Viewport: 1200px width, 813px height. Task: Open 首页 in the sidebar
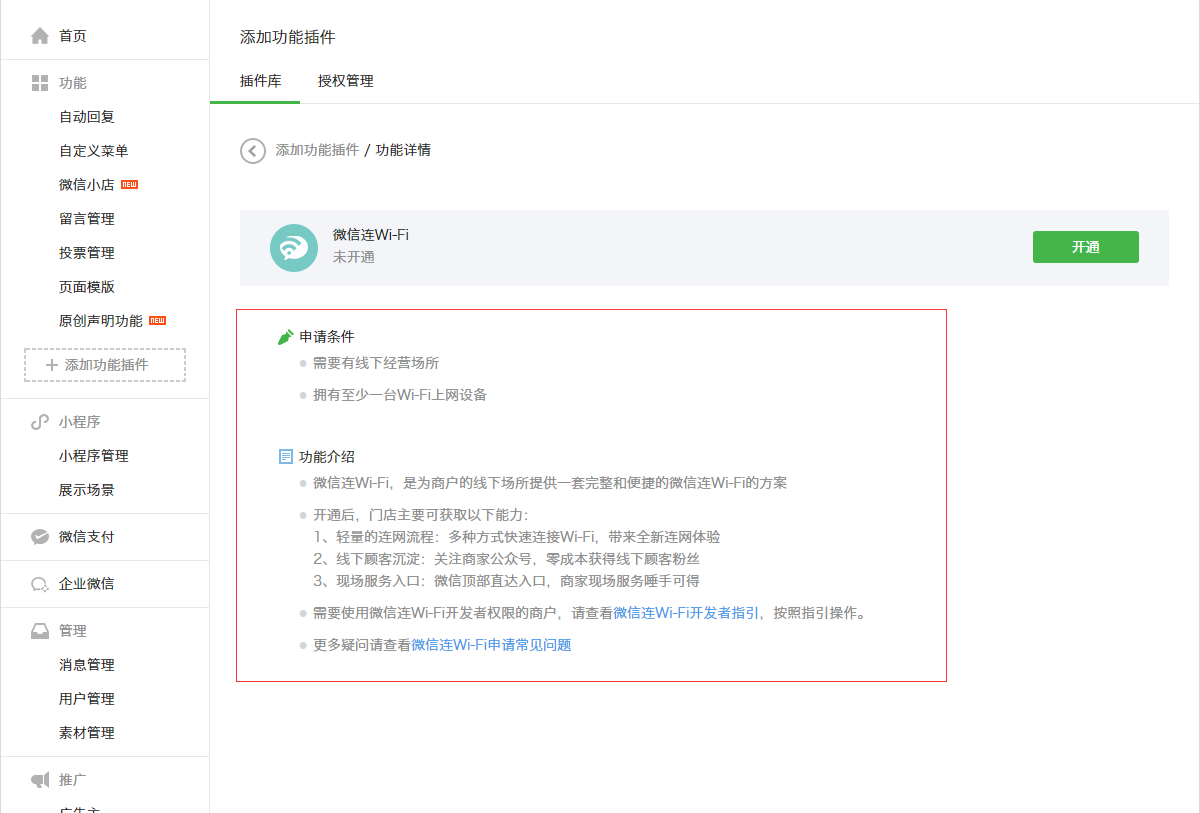(73, 36)
